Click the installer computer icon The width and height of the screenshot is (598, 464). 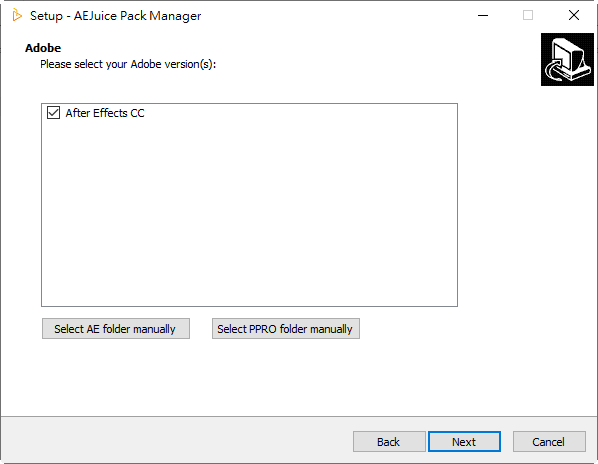pos(567,59)
